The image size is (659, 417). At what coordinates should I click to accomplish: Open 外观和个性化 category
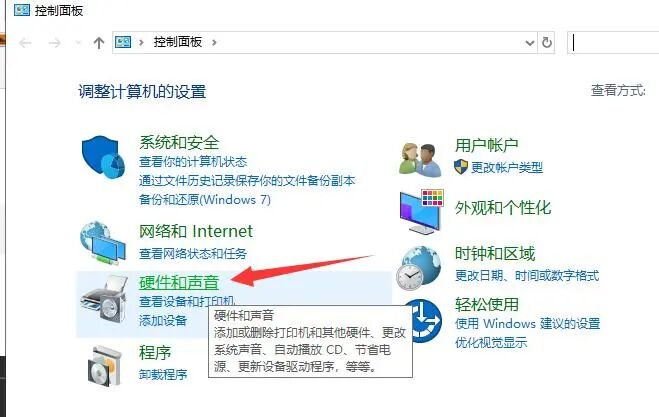coord(503,207)
